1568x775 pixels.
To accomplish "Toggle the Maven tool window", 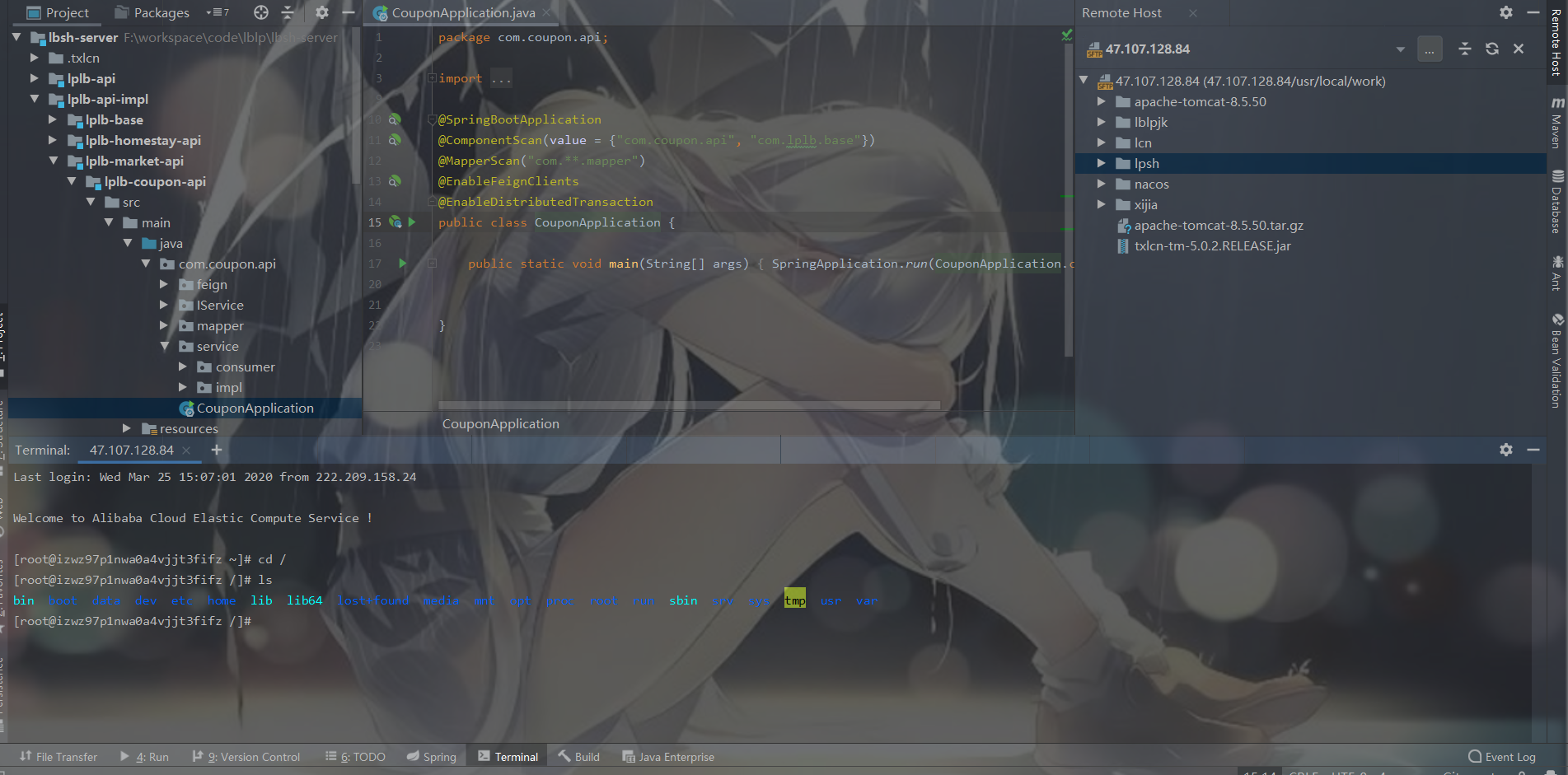I will 1557,128.
